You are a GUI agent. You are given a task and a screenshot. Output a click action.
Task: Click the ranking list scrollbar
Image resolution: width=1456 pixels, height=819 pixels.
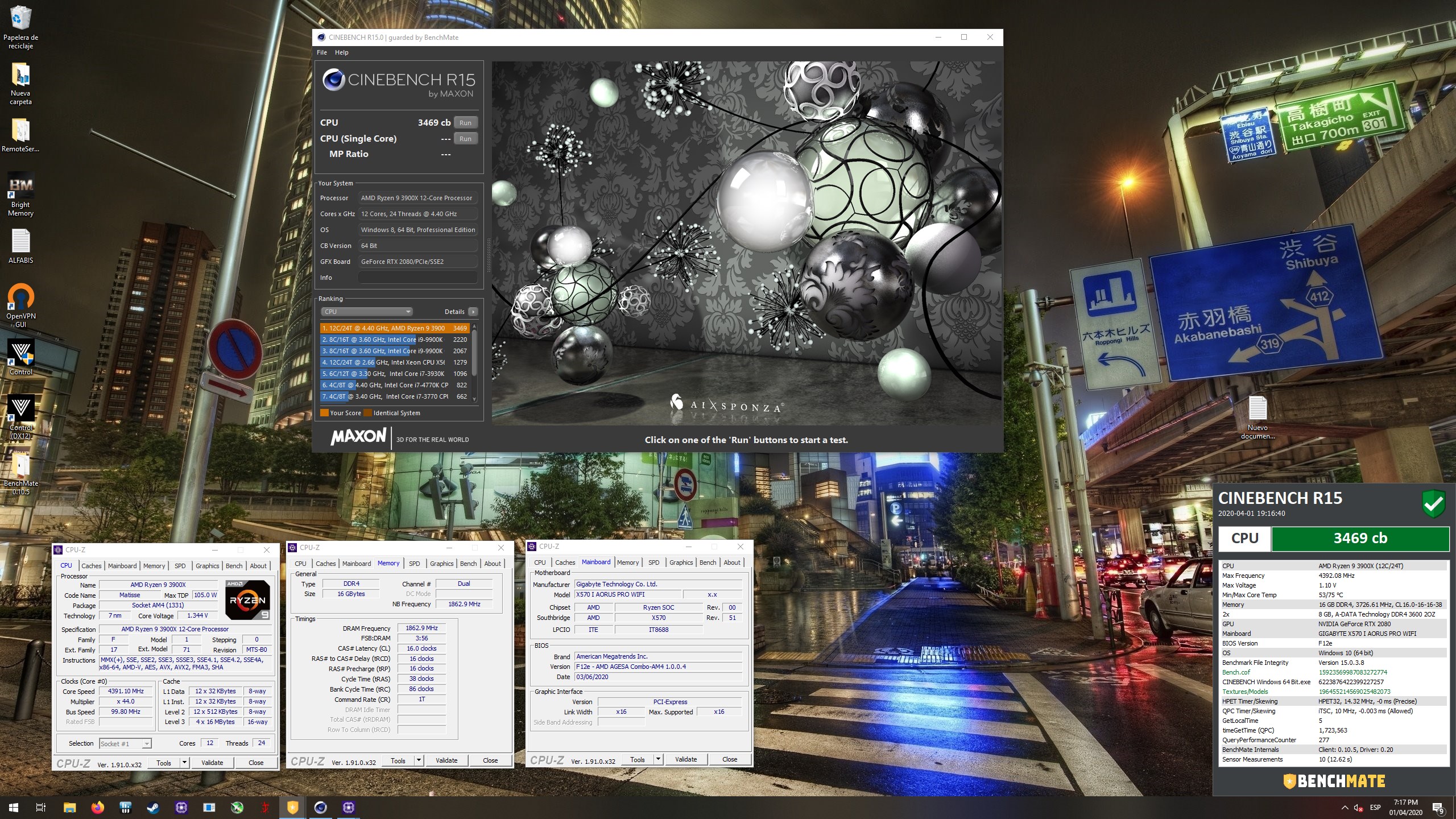[x=474, y=362]
